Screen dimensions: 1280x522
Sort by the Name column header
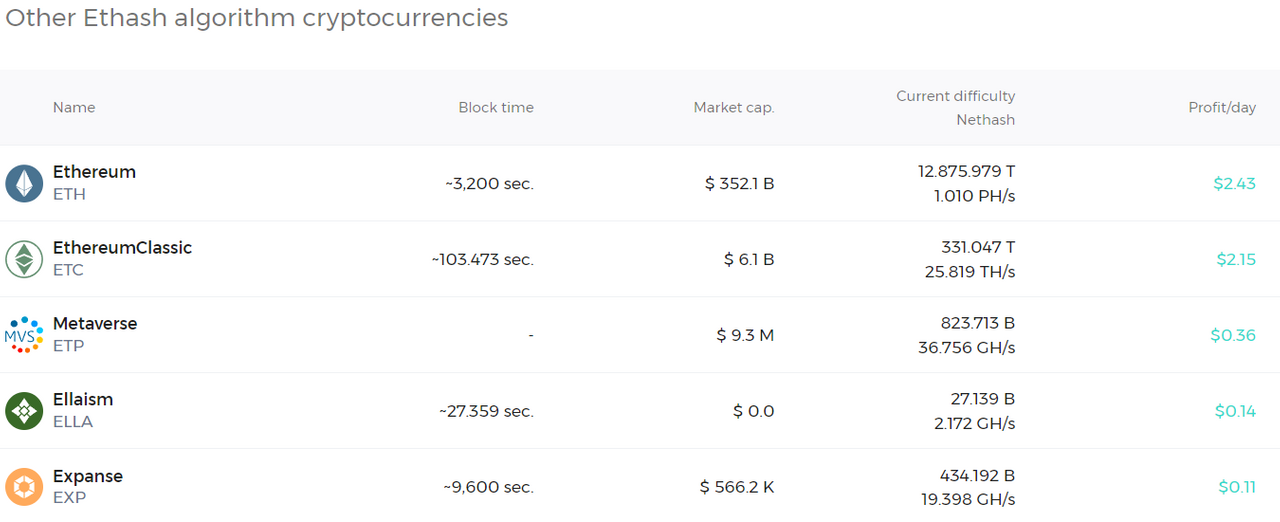pyautogui.click(x=74, y=107)
